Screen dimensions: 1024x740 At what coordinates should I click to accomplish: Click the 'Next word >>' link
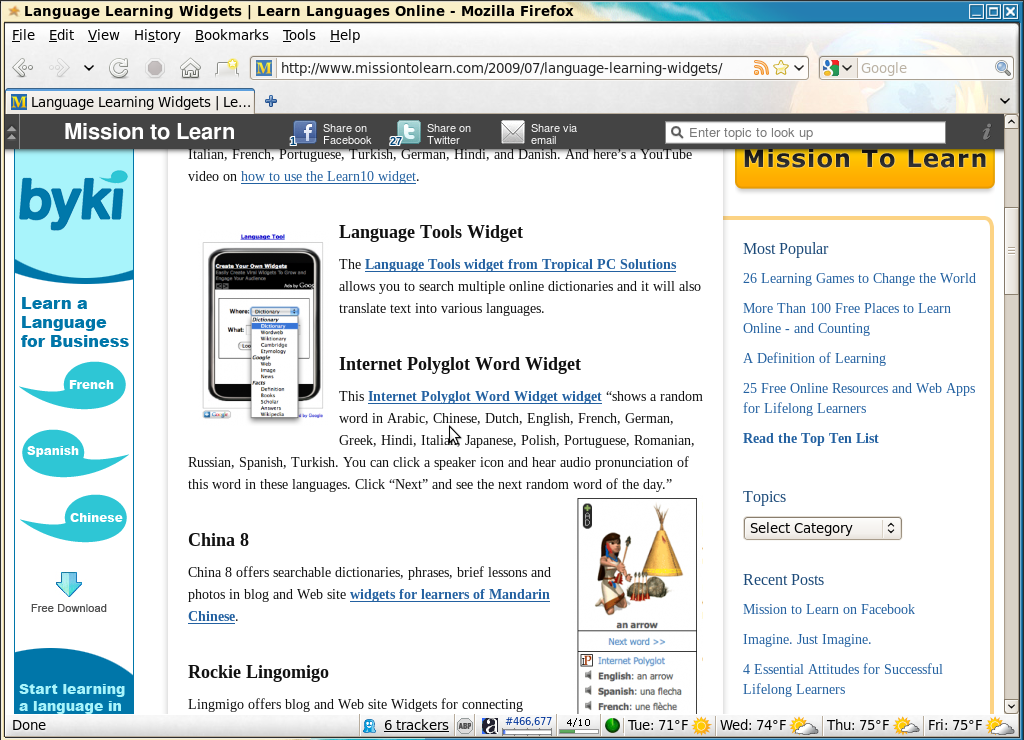pyautogui.click(x=637, y=641)
